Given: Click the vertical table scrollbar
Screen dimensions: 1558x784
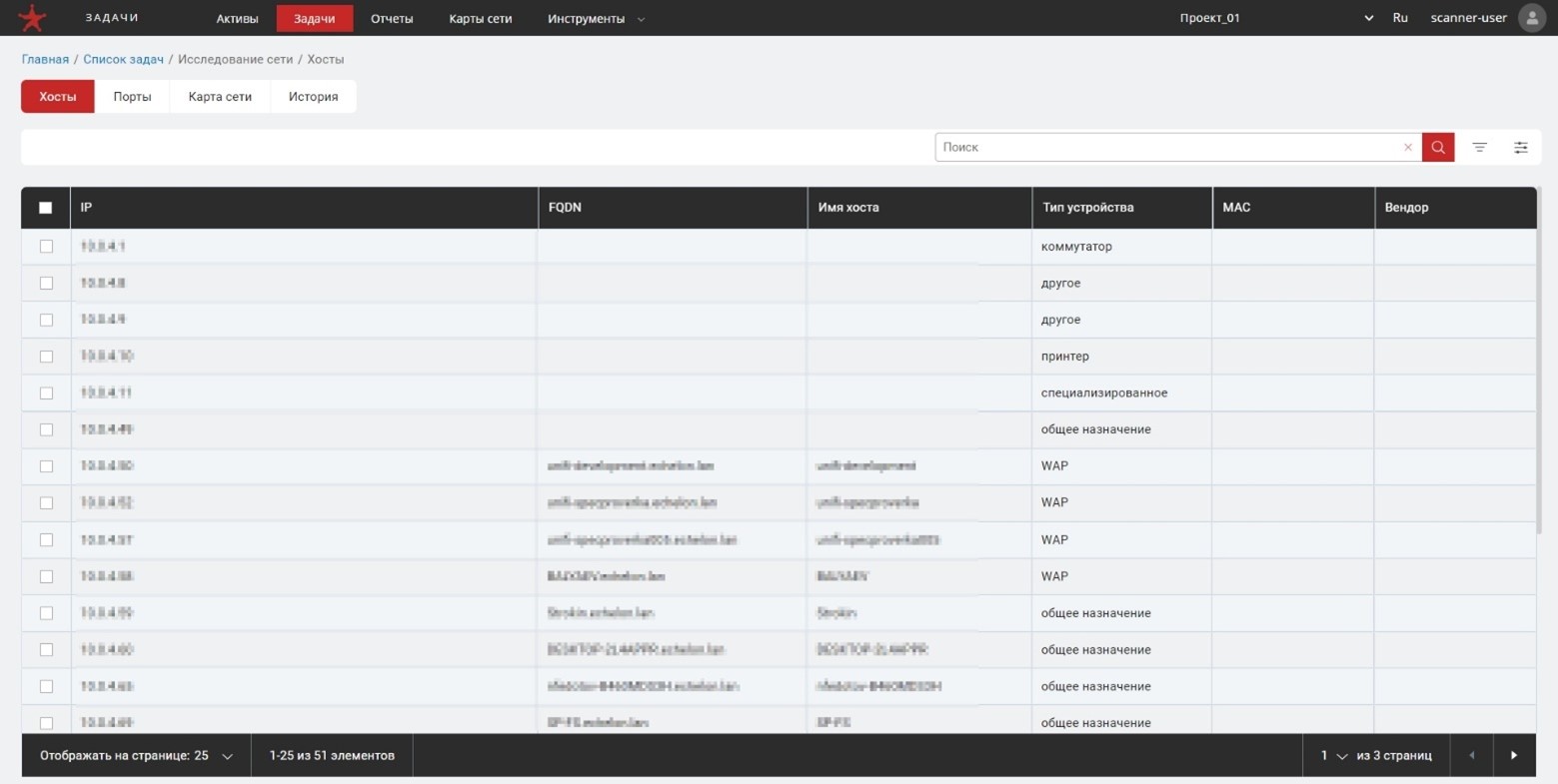Looking at the screenshot, I should [1540, 360].
